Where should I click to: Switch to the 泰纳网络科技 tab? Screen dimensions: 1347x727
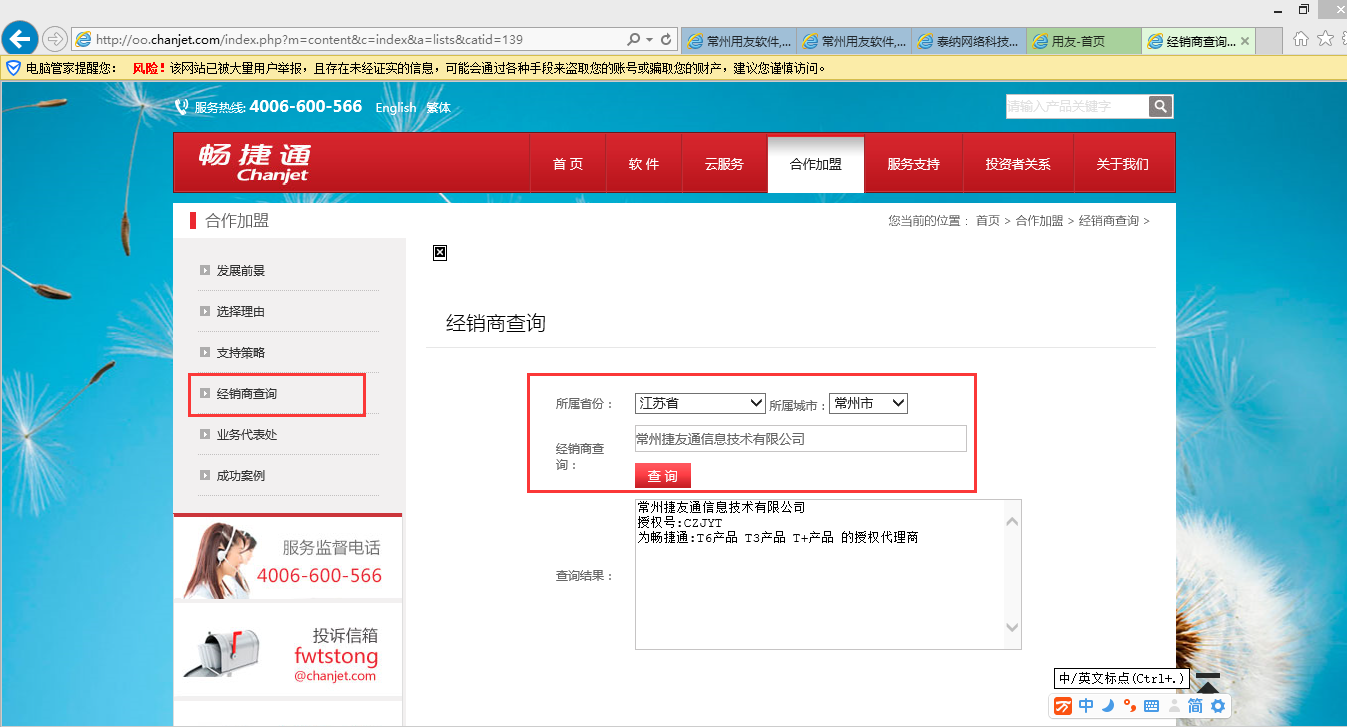tap(969, 41)
